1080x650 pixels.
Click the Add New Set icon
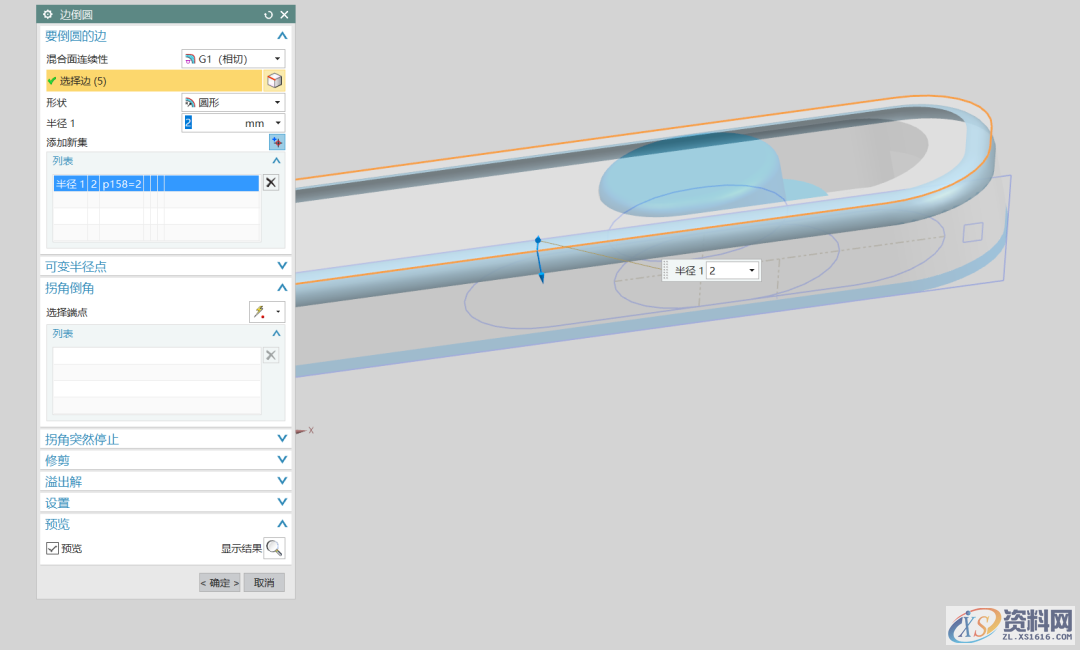pyautogui.click(x=277, y=142)
